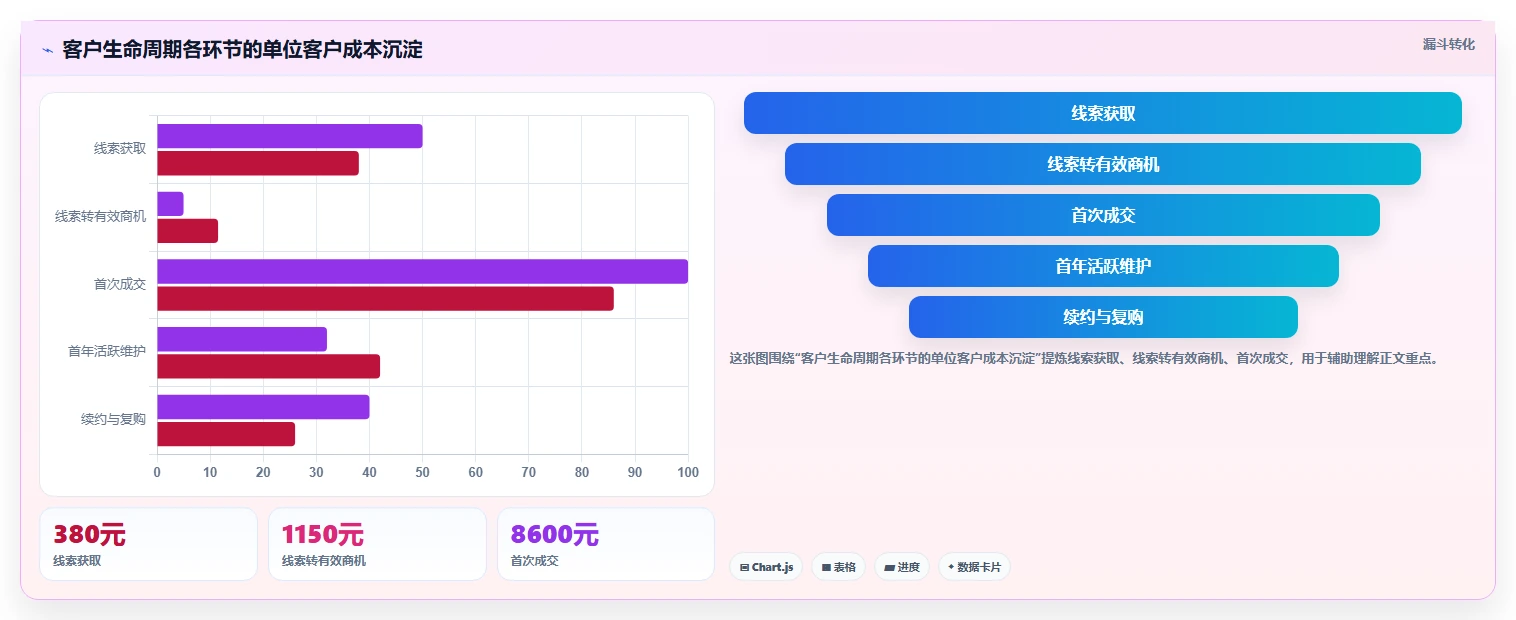This screenshot has height=620, width=1516.
Task: Click the Chart.js chip
Action: 766,567
